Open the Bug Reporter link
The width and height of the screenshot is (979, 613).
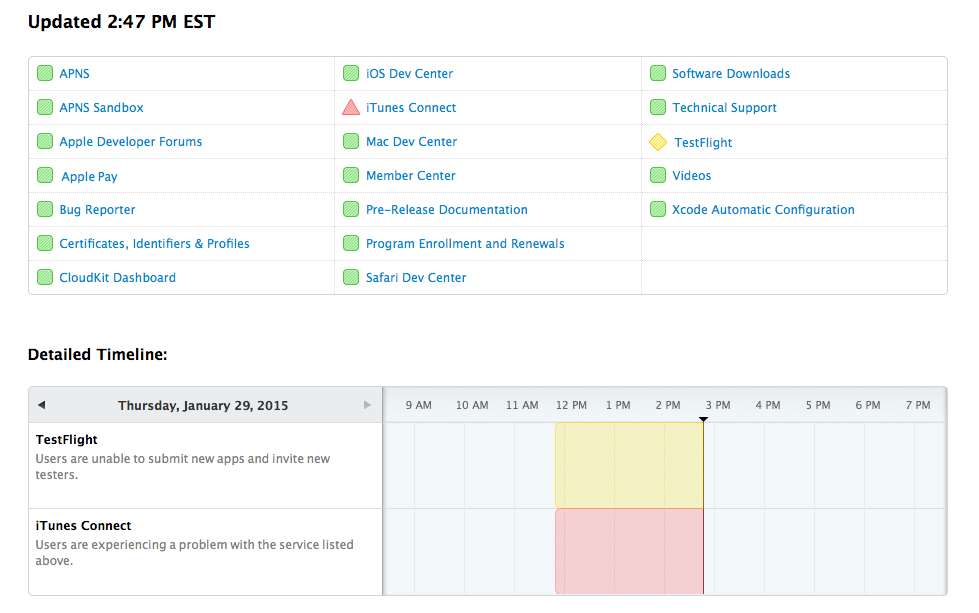coord(97,210)
